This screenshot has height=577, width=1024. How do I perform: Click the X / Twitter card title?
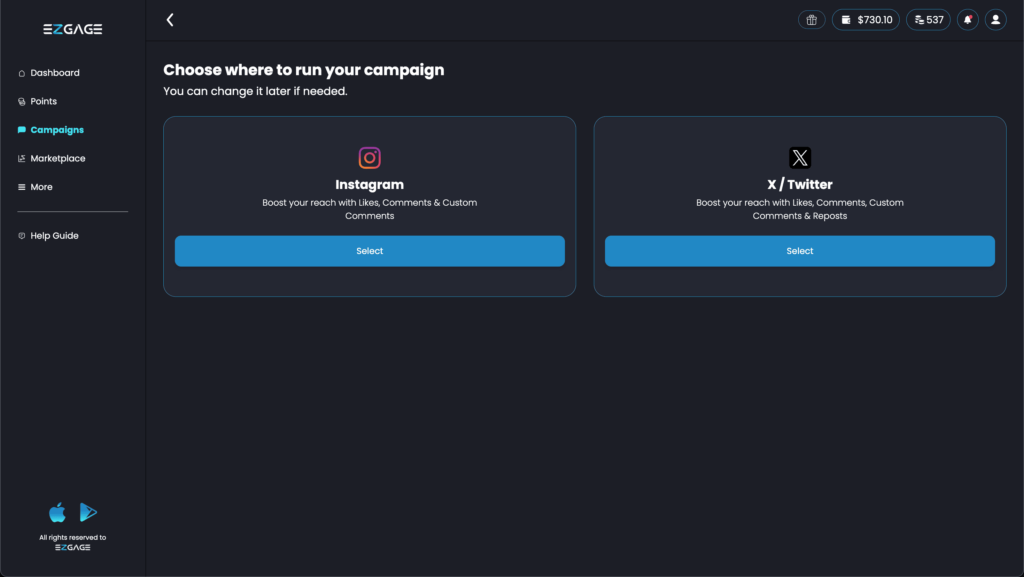[x=800, y=185]
